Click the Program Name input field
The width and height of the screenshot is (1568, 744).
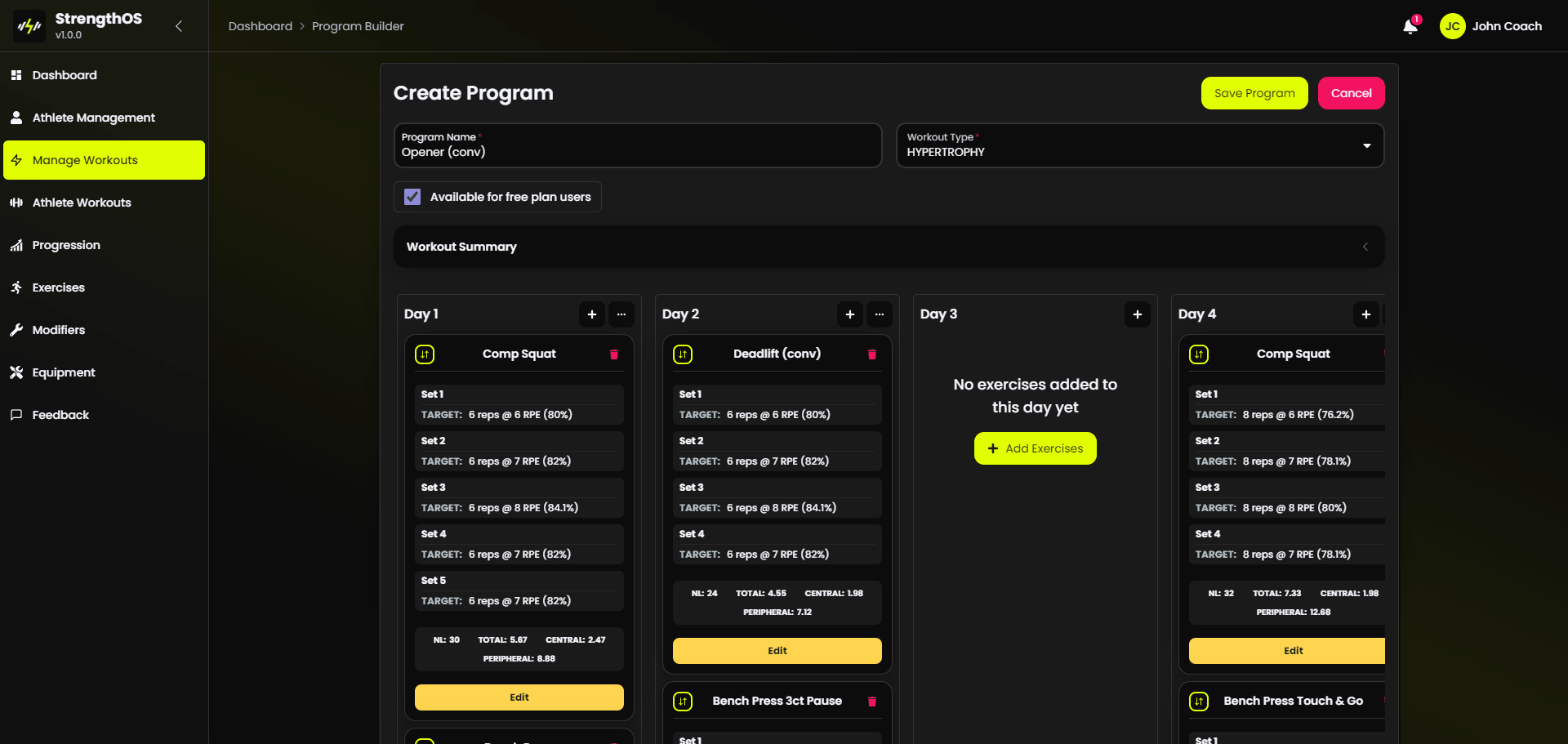[x=637, y=152]
